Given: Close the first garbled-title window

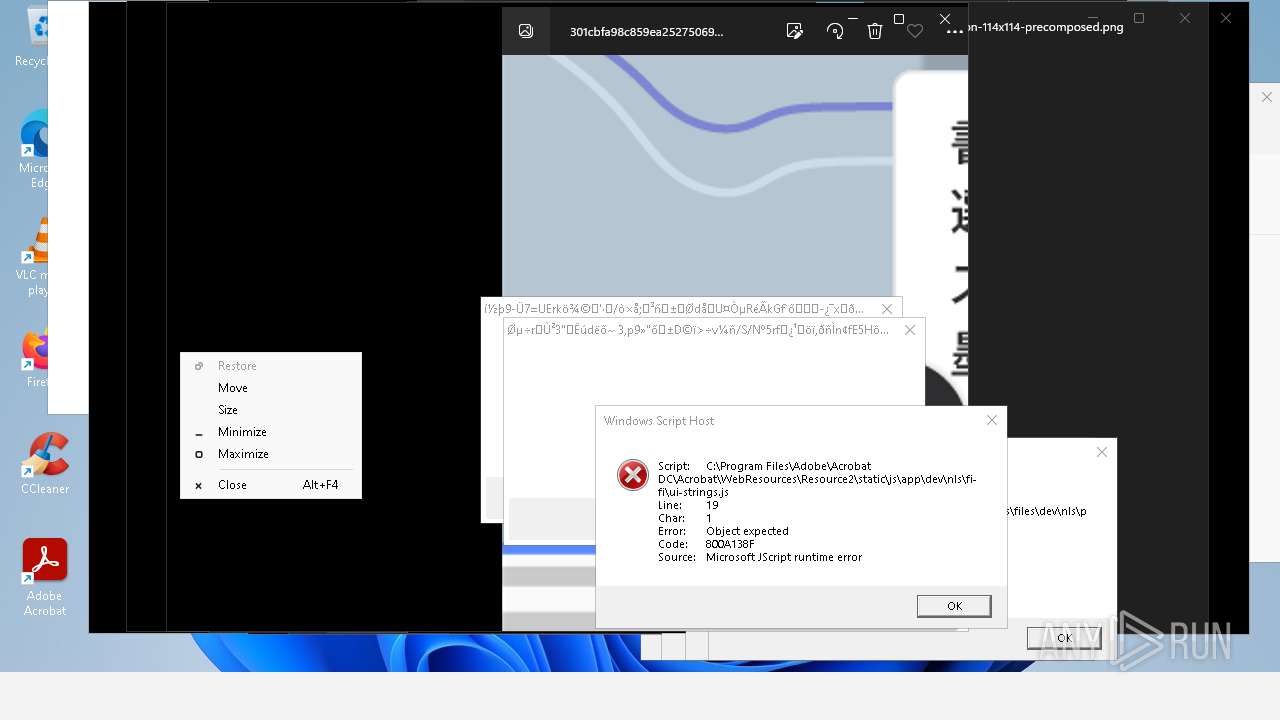Looking at the screenshot, I should [x=887, y=309].
